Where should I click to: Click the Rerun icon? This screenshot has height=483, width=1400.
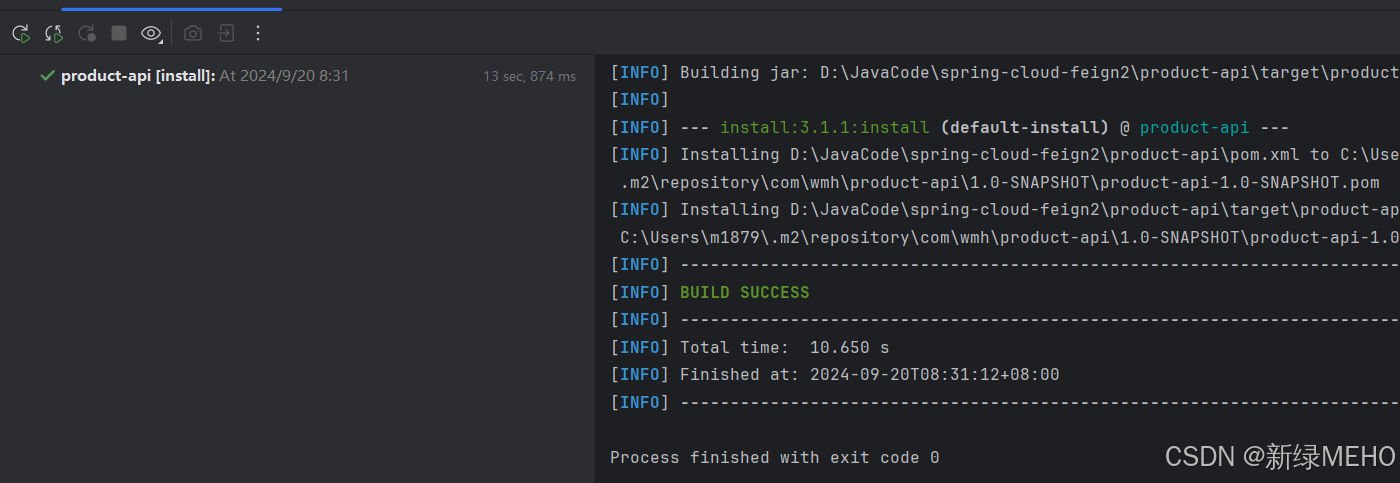click(x=21, y=34)
